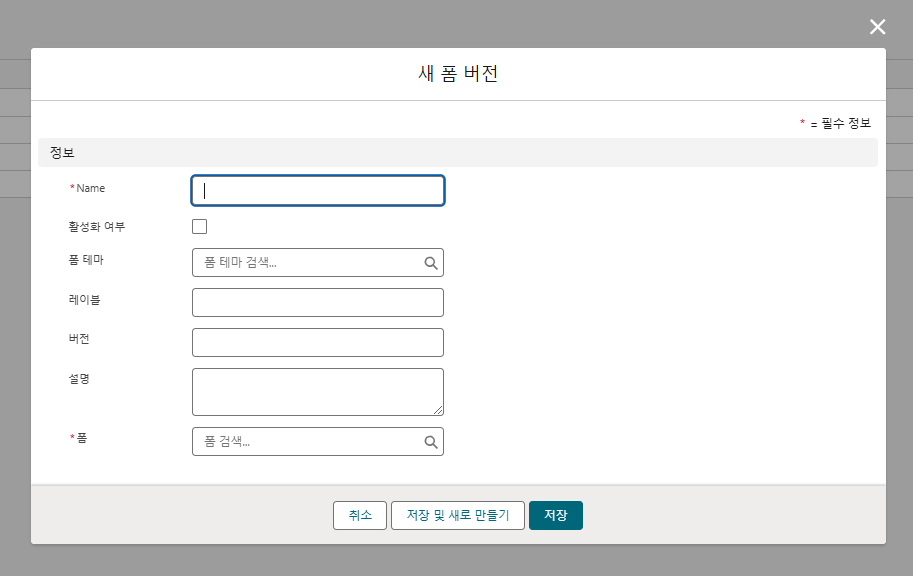Toggle the 활성화 여부 checkbox
The height and width of the screenshot is (576, 913).
[x=200, y=227]
